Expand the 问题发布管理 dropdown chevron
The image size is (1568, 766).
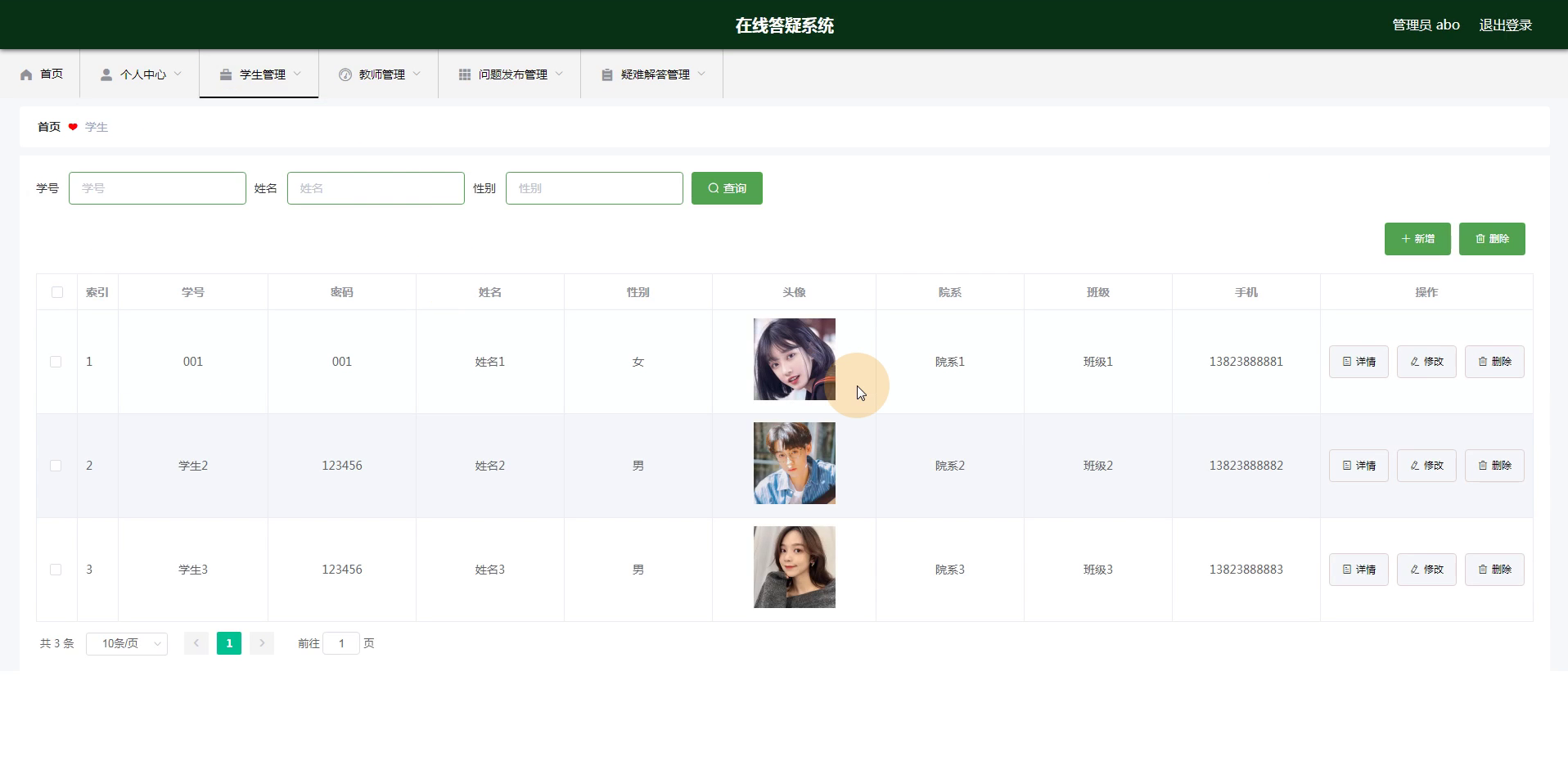tap(559, 74)
